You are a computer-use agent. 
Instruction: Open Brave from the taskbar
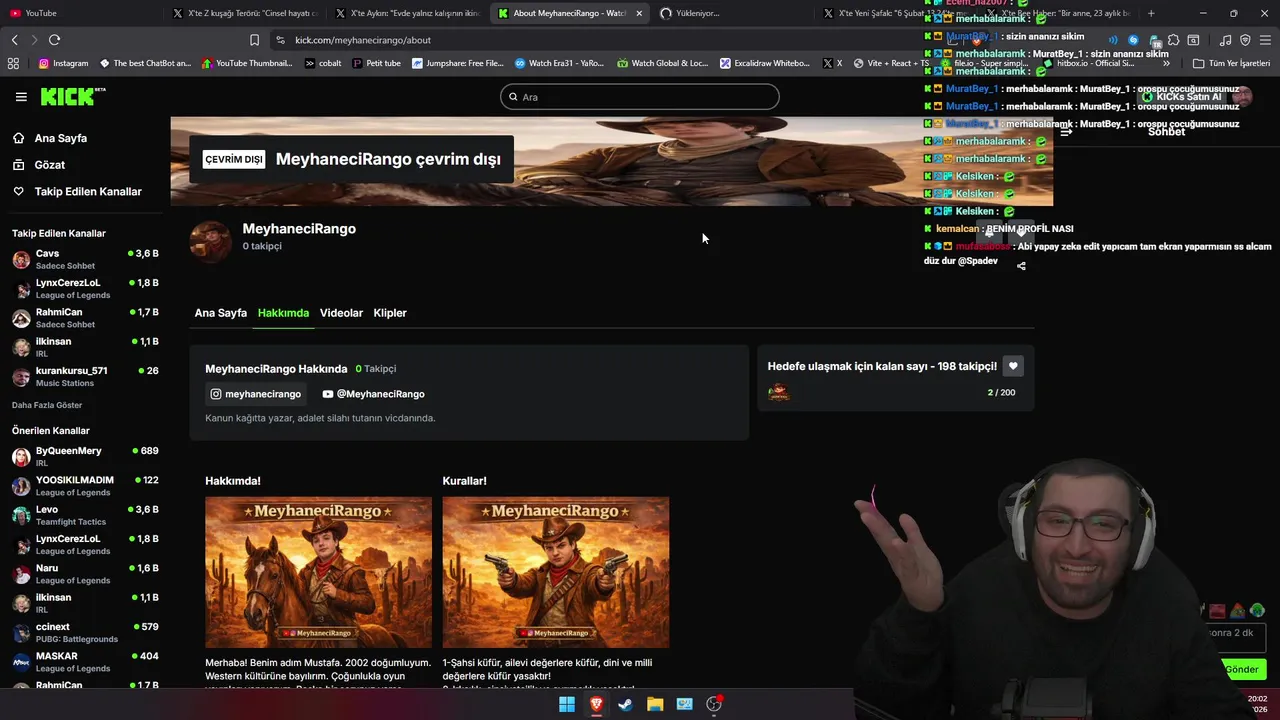(x=596, y=704)
